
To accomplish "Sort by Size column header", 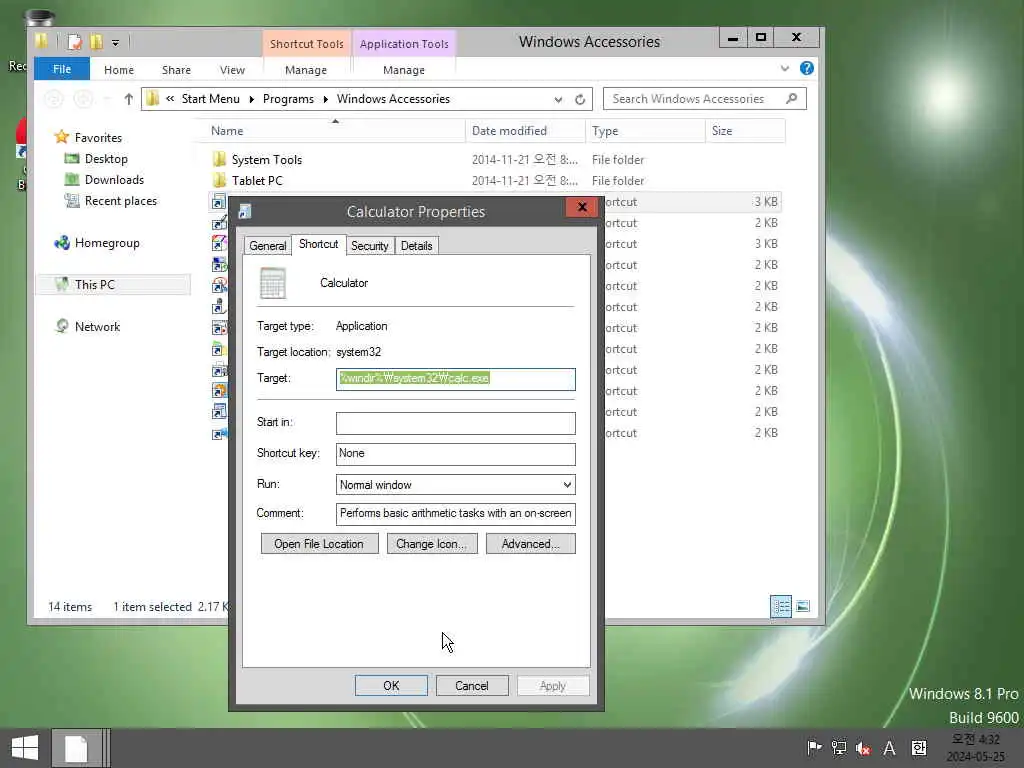I will tap(744, 131).
